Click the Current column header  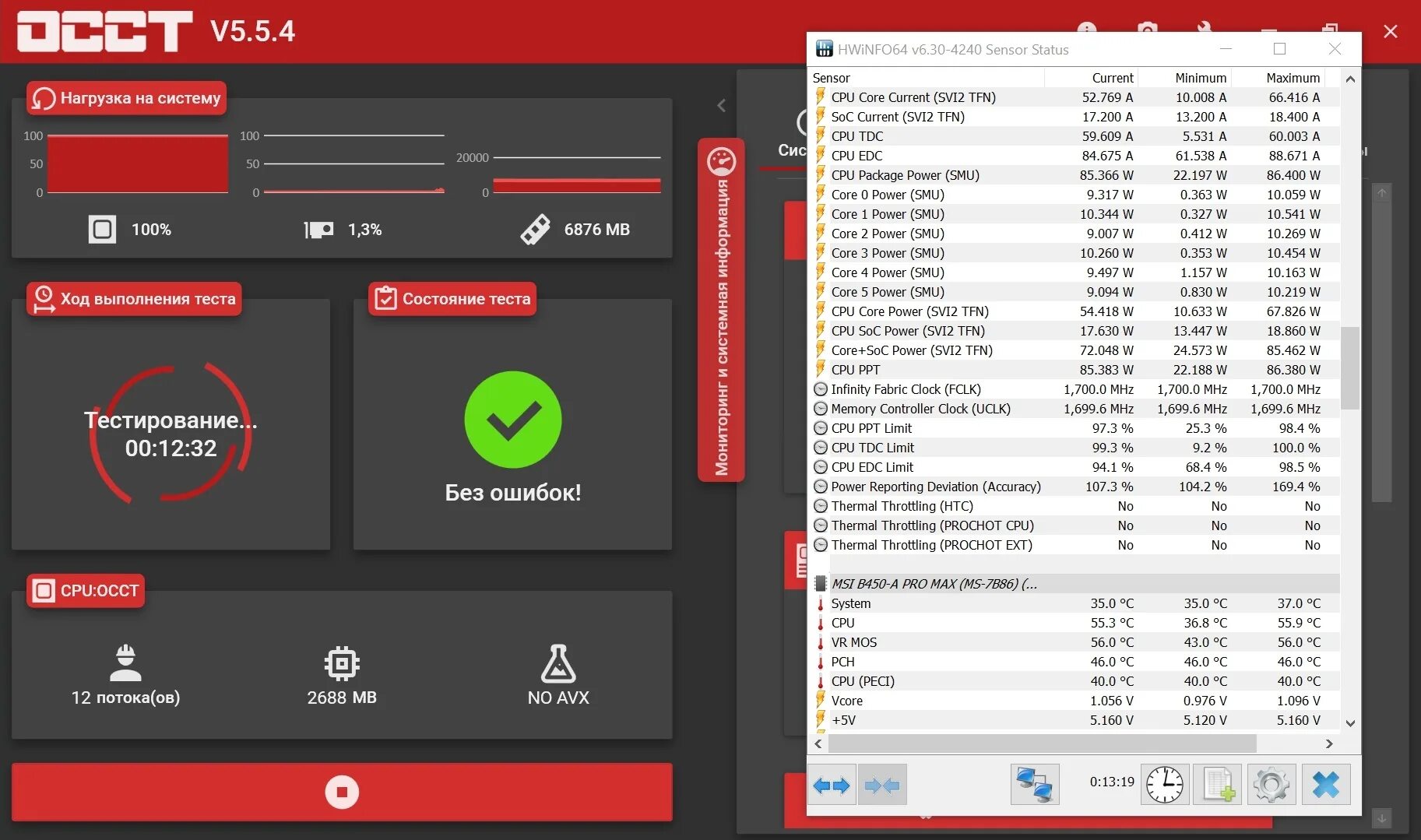[x=1091, y=78]
